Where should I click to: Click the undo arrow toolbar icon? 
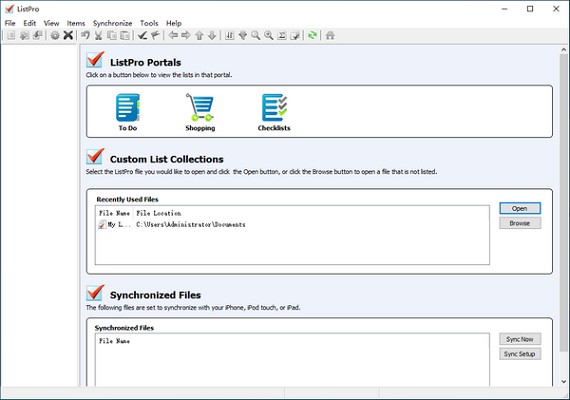click(85, 35)
